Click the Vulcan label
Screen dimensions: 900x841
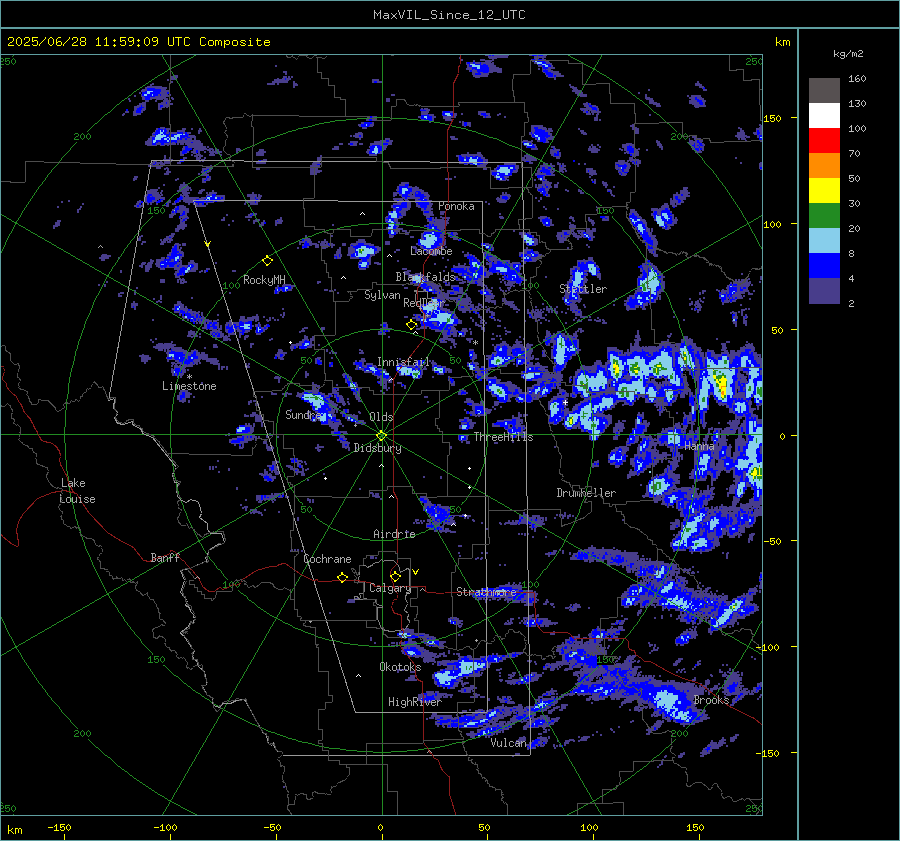pos(508,743)
